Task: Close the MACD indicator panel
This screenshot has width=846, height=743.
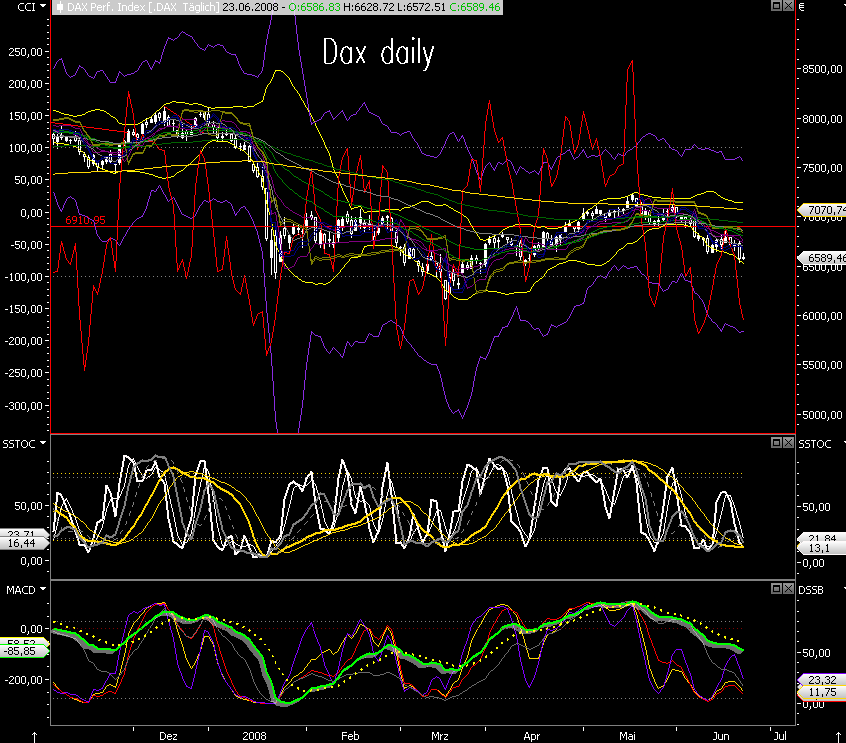Action: tap(788, 588)
